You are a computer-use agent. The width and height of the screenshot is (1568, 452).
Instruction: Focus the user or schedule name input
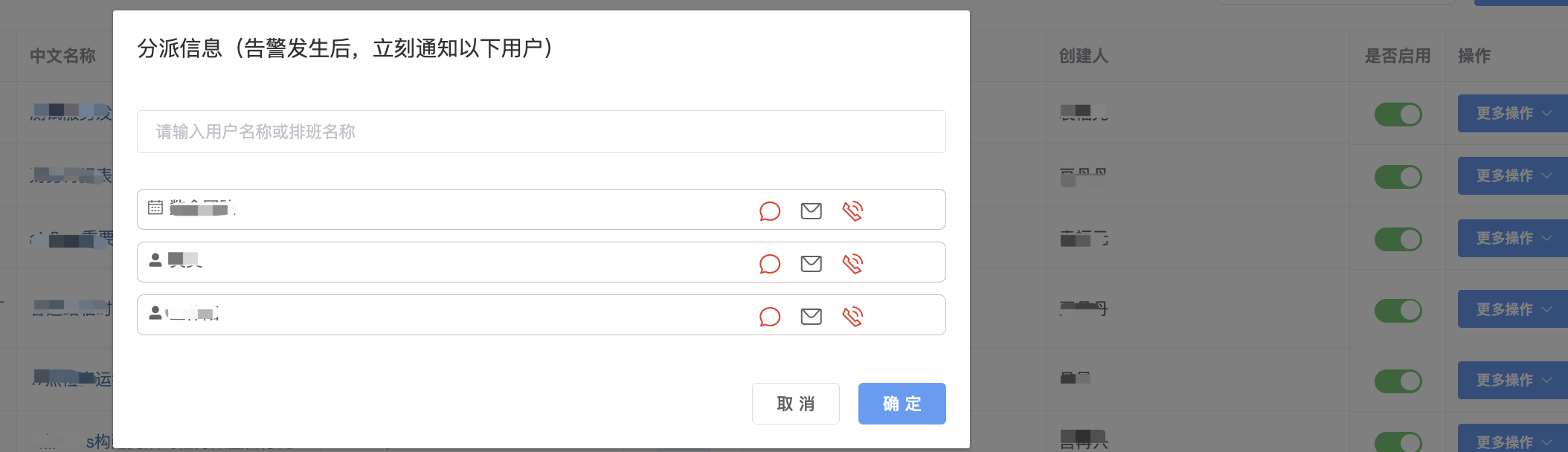click(x=541, y=132)
